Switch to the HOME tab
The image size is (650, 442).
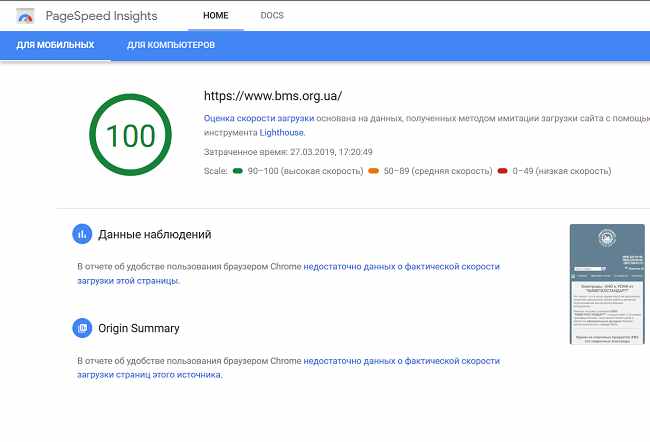(x=216, y=15)
